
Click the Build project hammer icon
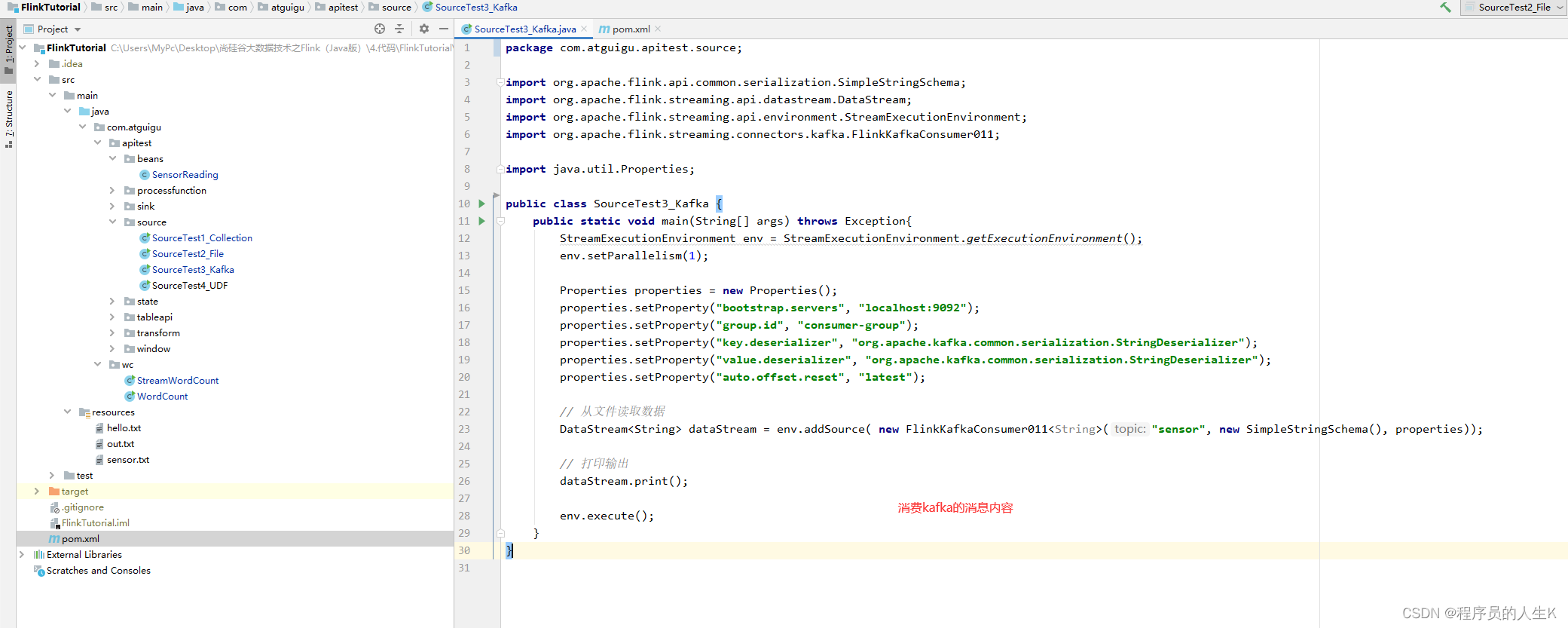(x=1445, y=8)
